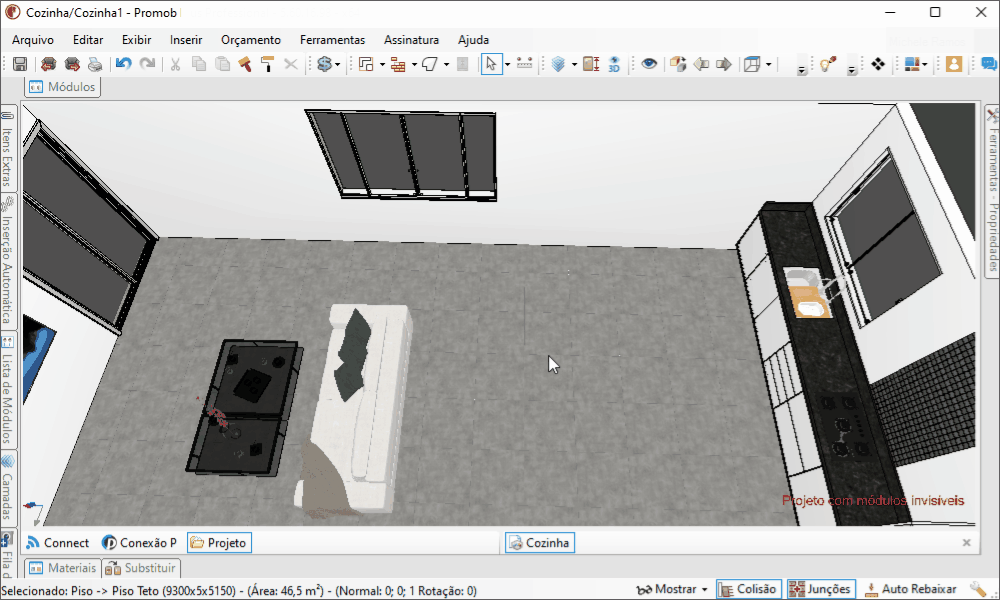The height and width of the screenshot is (600, 1000).
Task: Expand the wireframe cube view dropdown
Action: 768,64
